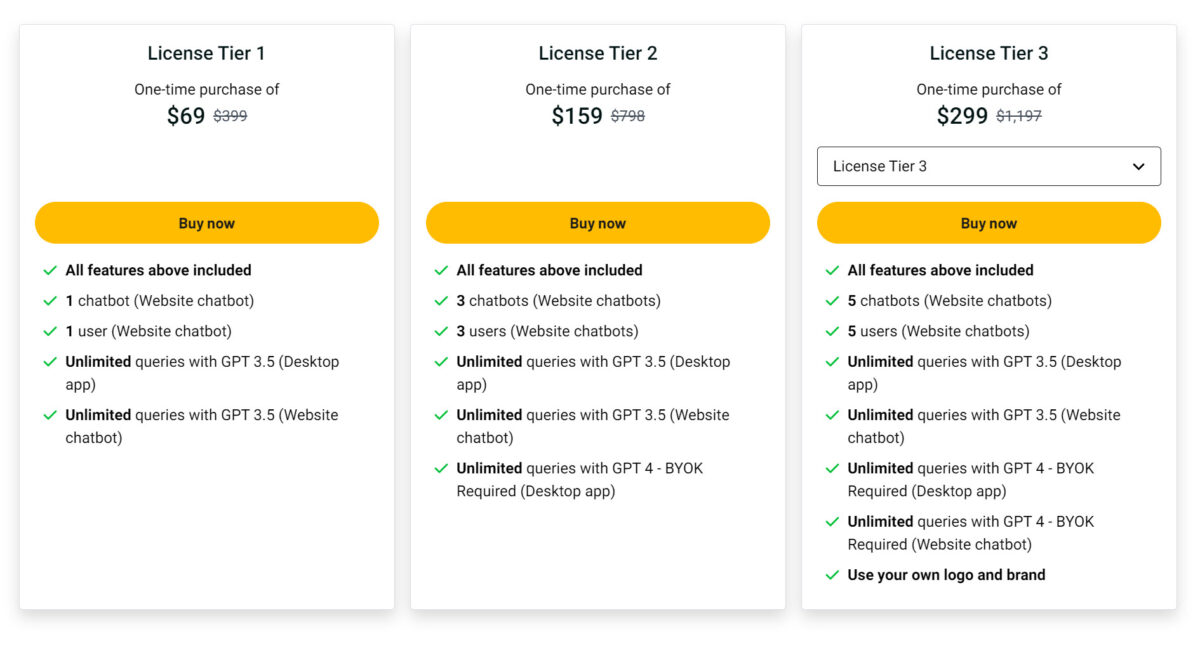Open the License Tier 3 dropdown
Viewport: 1200px width, 653px height.
[988, 166]
